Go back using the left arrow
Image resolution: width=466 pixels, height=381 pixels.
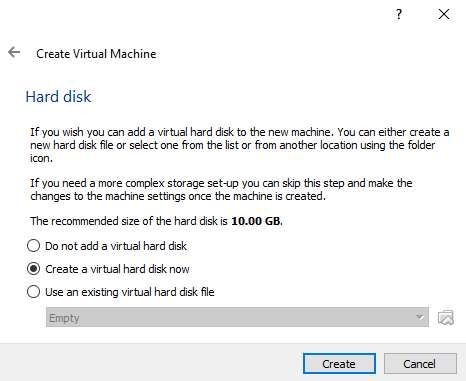click(14, 52)
